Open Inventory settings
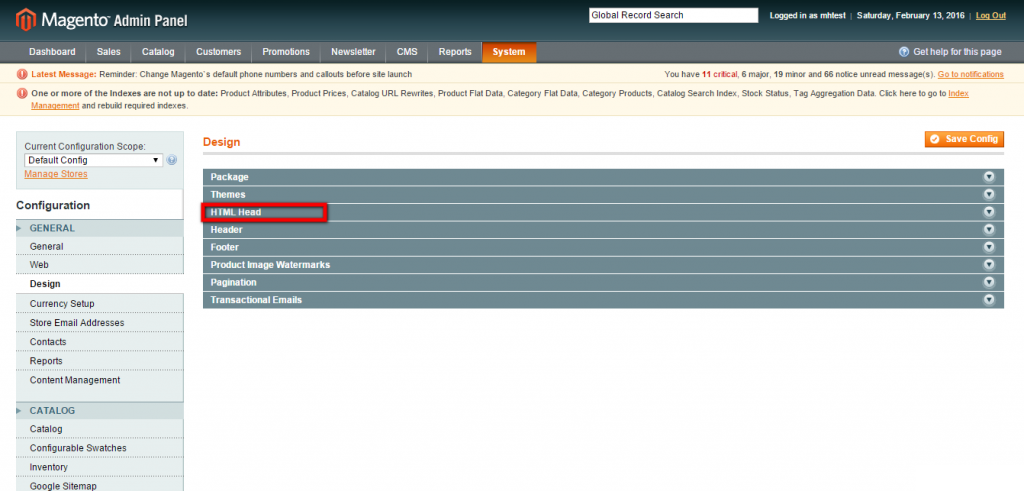1024x491 pixels. click(x=100, y=467)
